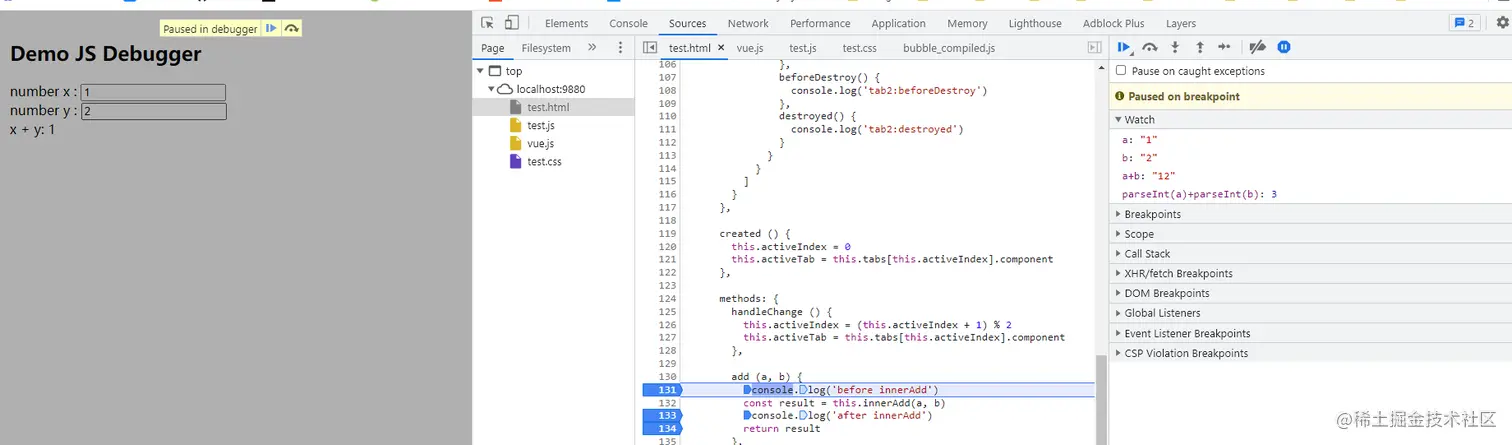Enable Pause on caught exceptions

pyautogui.click(x=1121, y=71)
